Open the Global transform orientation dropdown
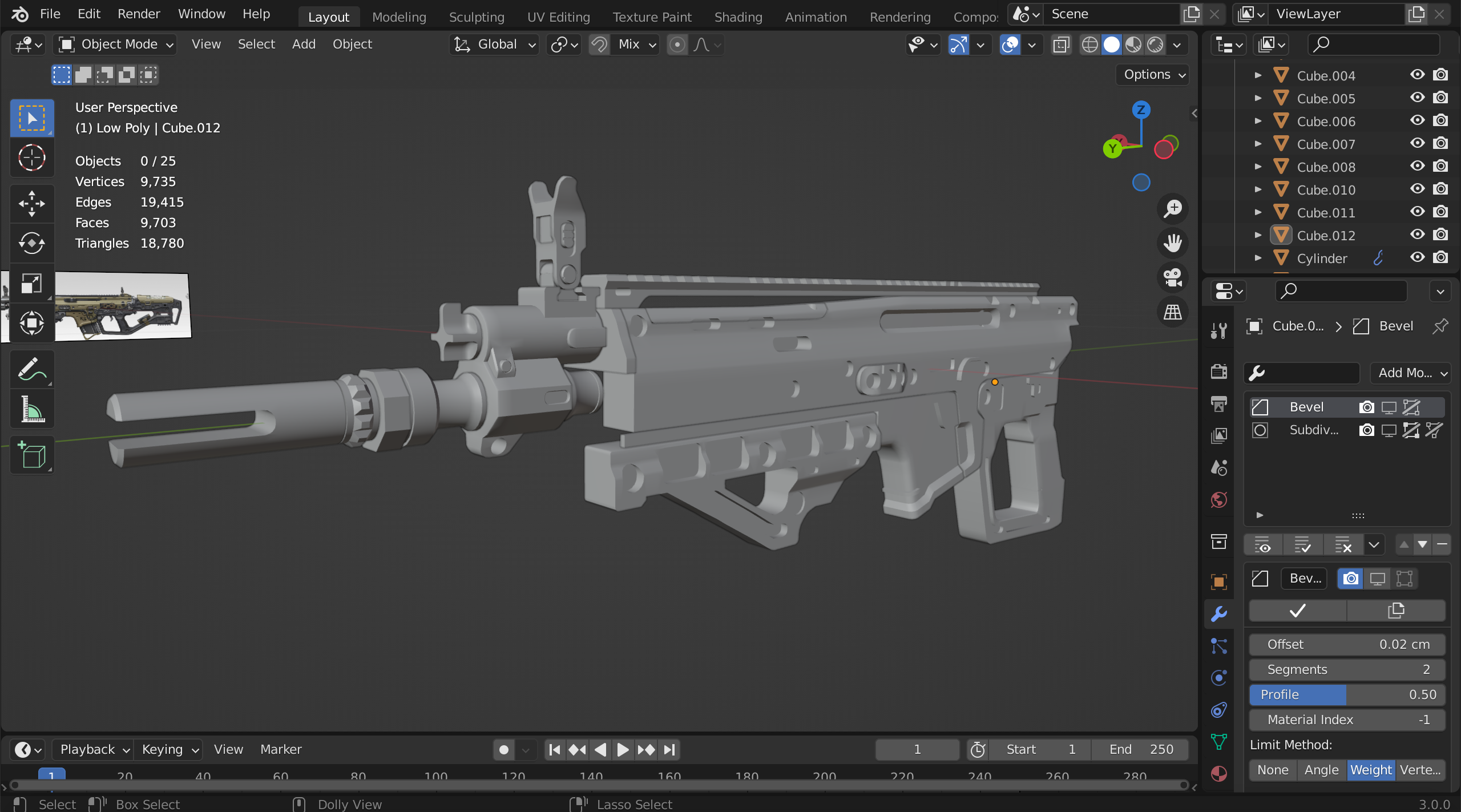 pos(494,45)
